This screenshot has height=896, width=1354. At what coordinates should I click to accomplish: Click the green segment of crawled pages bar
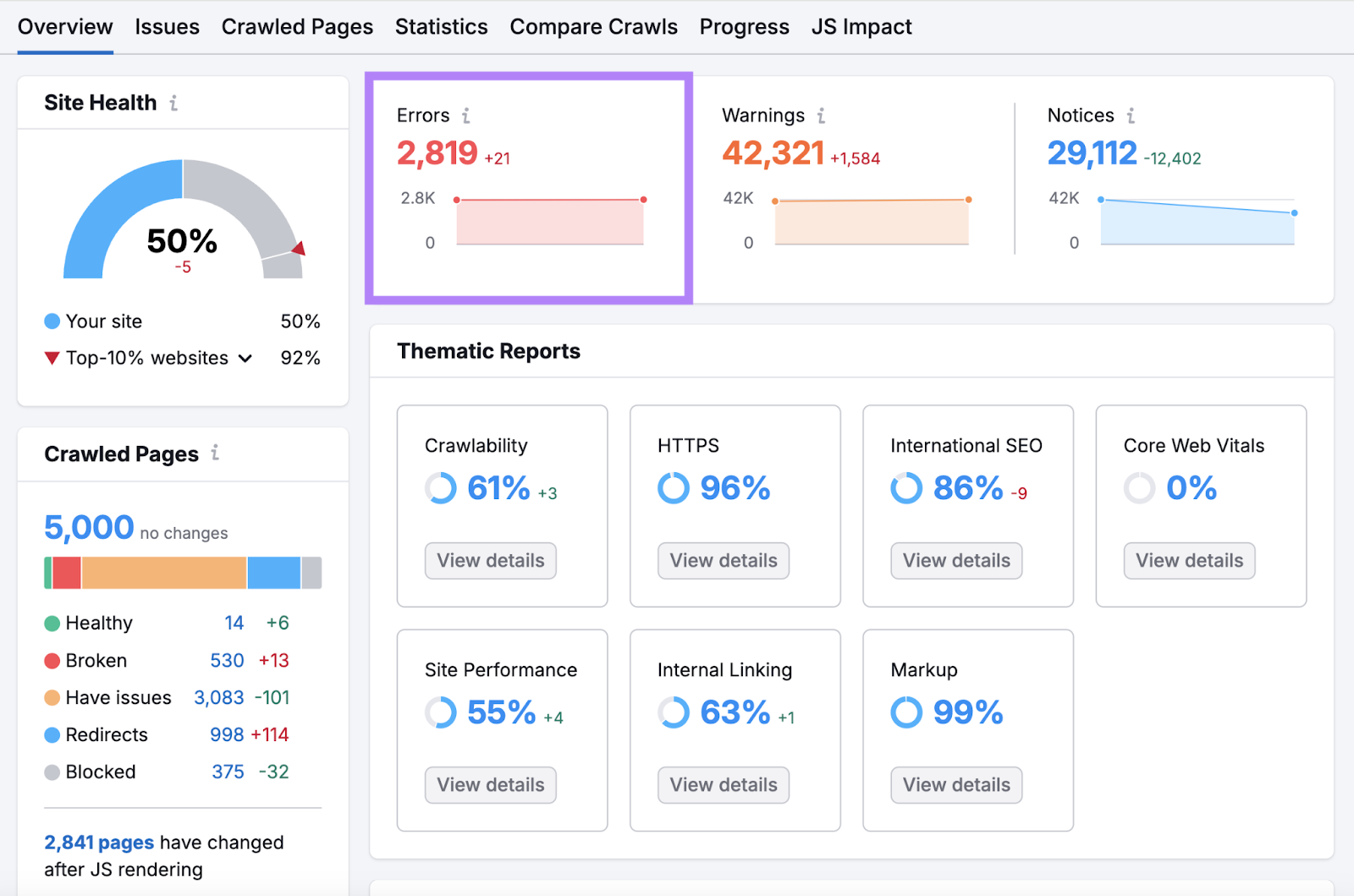click(x=47, y=573)
